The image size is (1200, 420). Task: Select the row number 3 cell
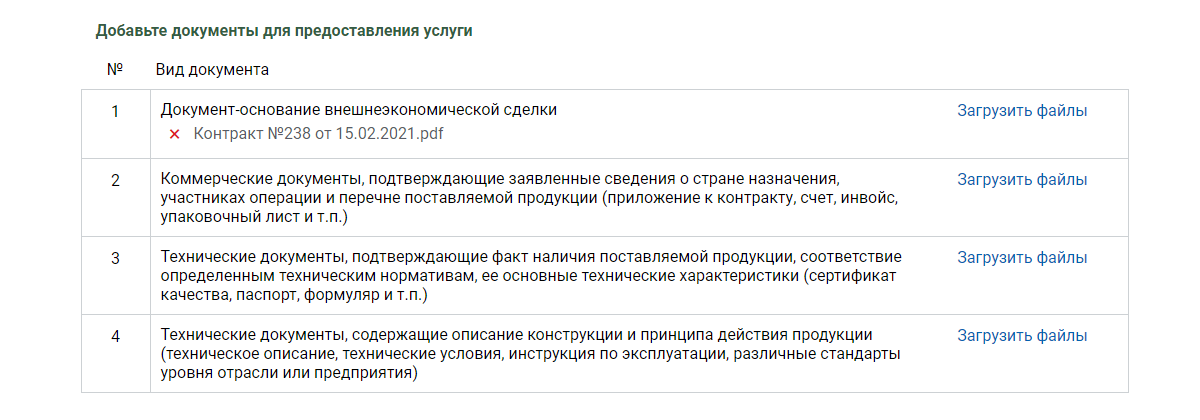pos(115,275)
